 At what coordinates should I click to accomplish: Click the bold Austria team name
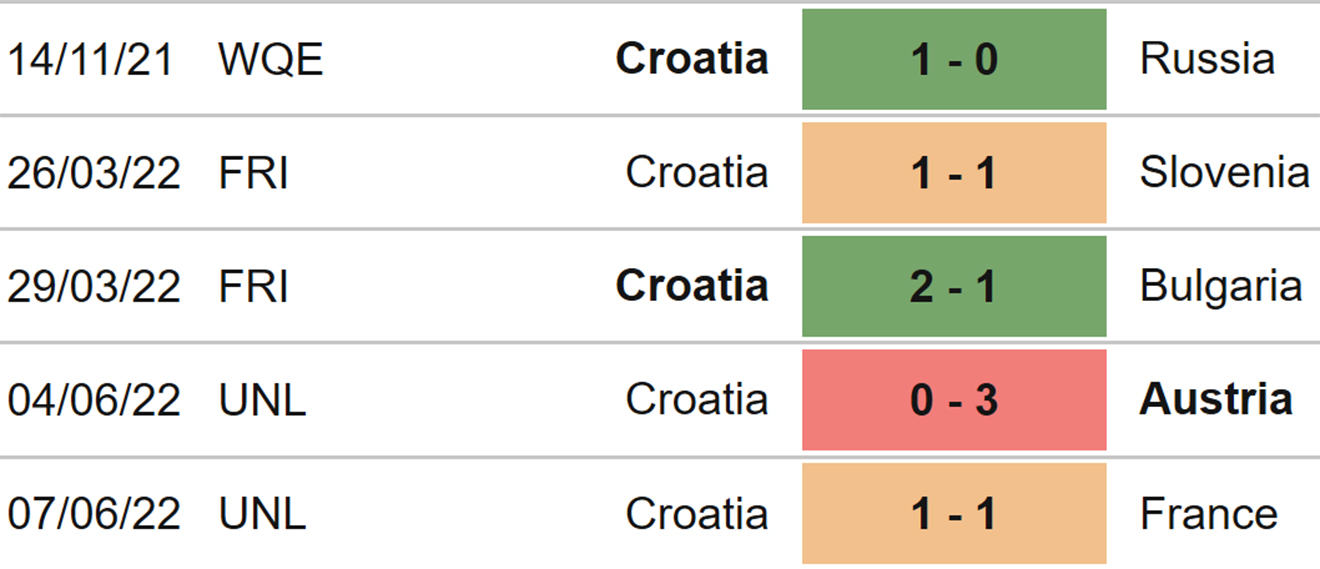point(1216,400)
